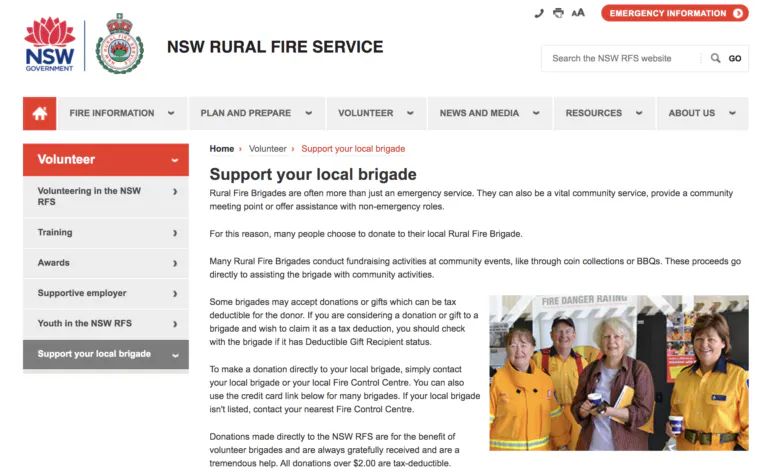The image size is (768, 473).
Task: Expand the About Us menu chevron
Action: pos(732,113)
